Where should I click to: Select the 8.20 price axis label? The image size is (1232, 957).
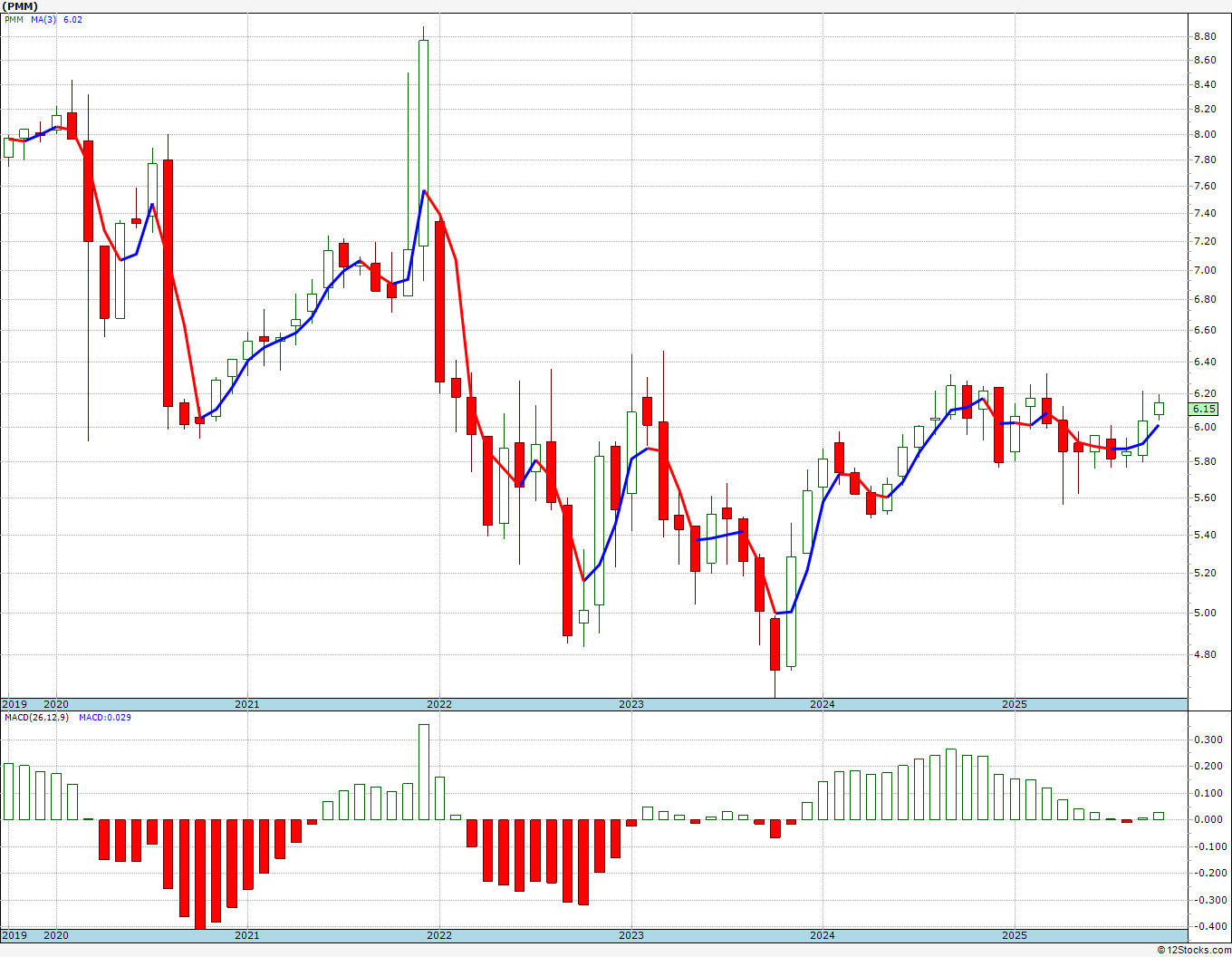coord(1205,109)
